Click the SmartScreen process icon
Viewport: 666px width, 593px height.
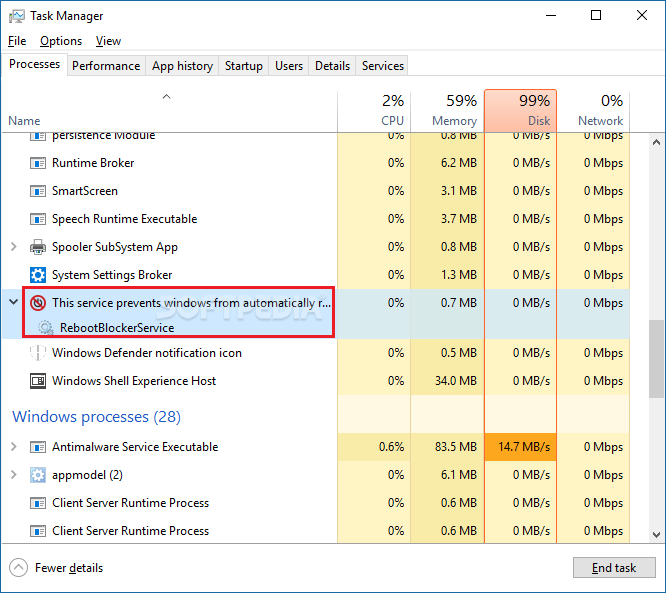click(x=38, y=191)
